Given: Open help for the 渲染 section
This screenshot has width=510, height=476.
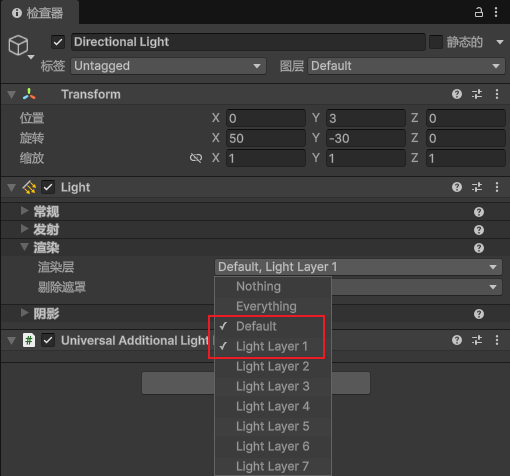Looking at the screenshot, I should coord(479,248).
